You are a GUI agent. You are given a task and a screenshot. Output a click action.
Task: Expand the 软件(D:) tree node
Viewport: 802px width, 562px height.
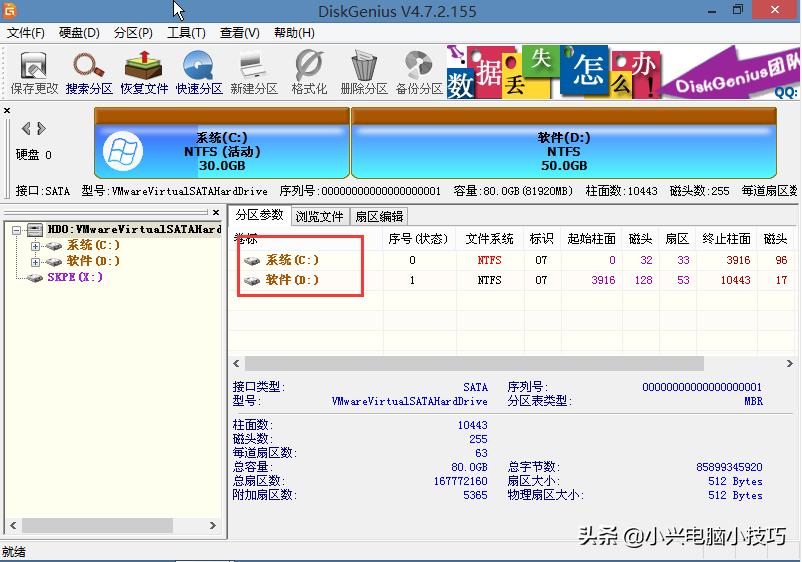tap(35, 262)
